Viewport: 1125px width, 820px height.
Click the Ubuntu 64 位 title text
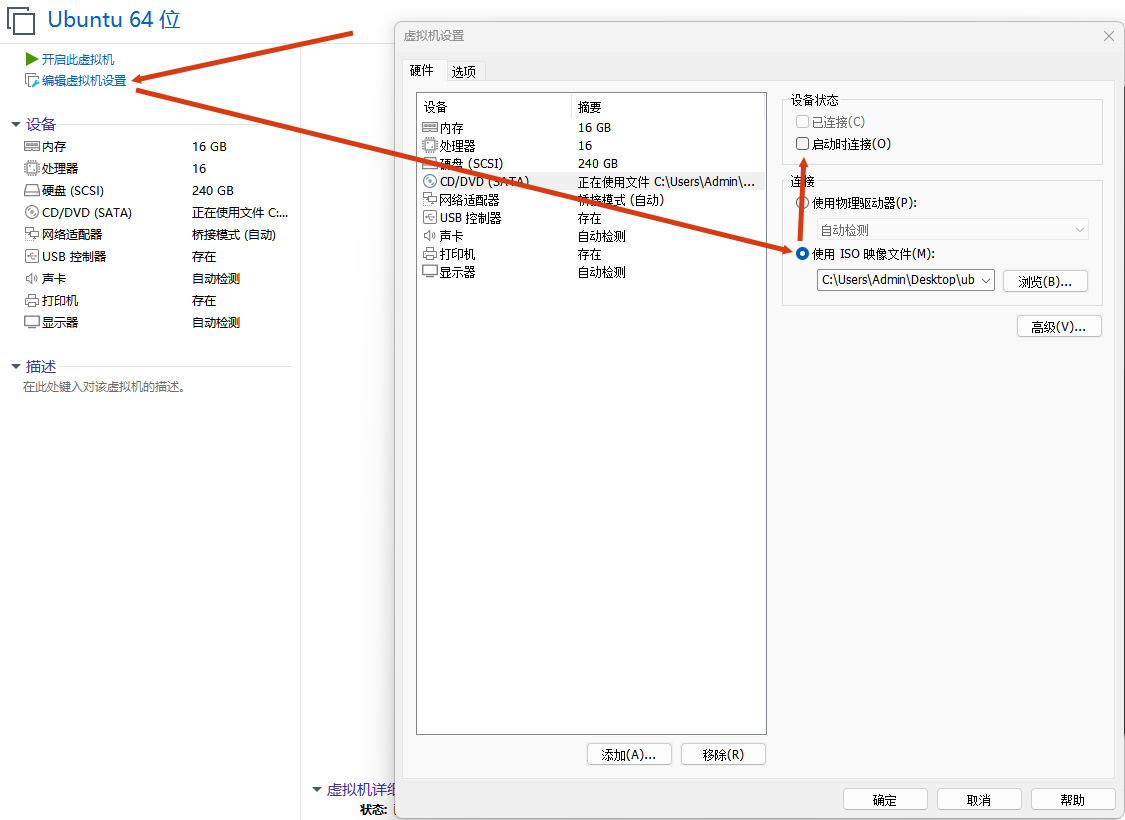[x=114, y=19]
